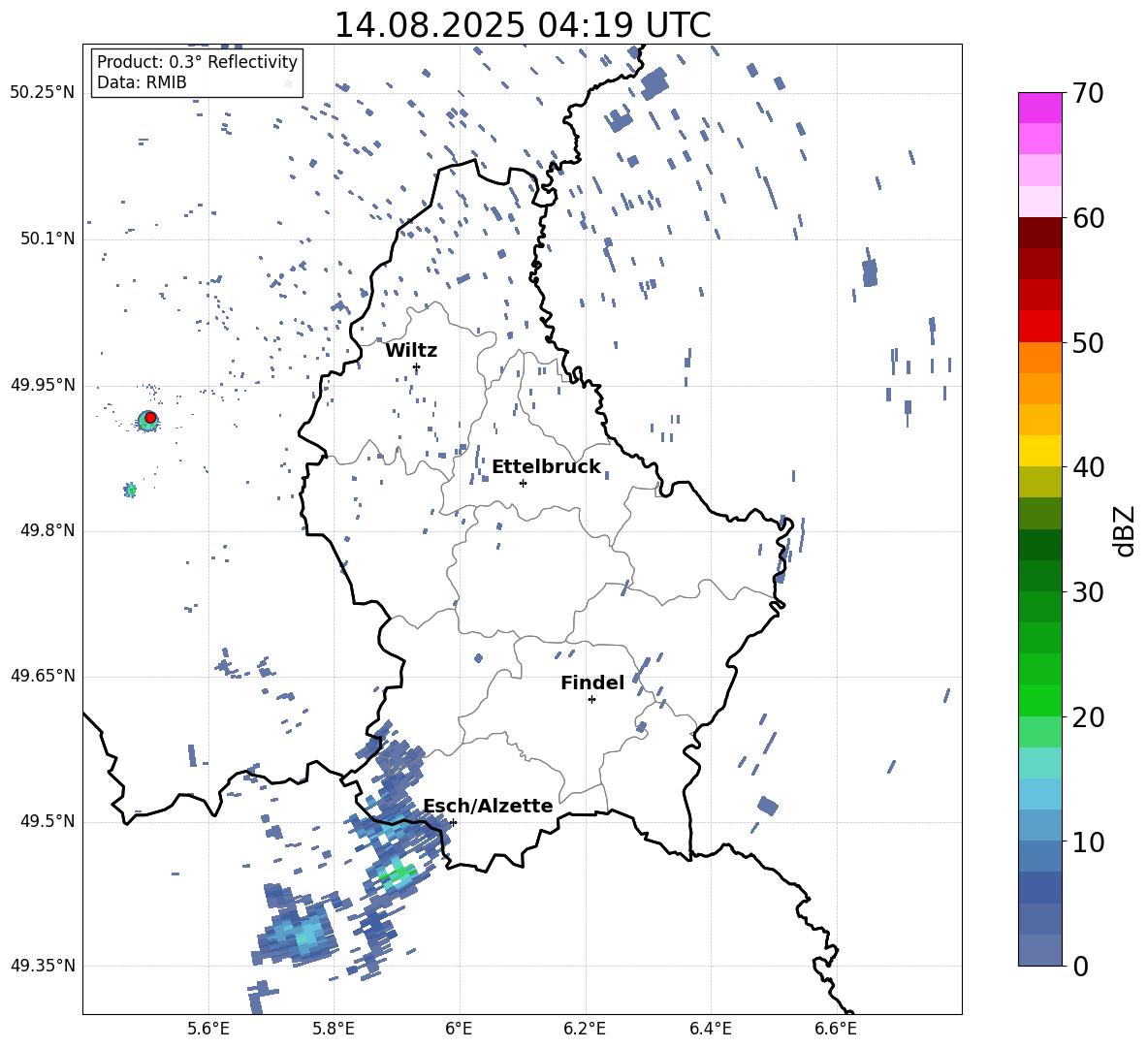Click the bright green 20 dBZ colorbar segment
Screen dimensions: 1148x1048
tap(1039, 700)
